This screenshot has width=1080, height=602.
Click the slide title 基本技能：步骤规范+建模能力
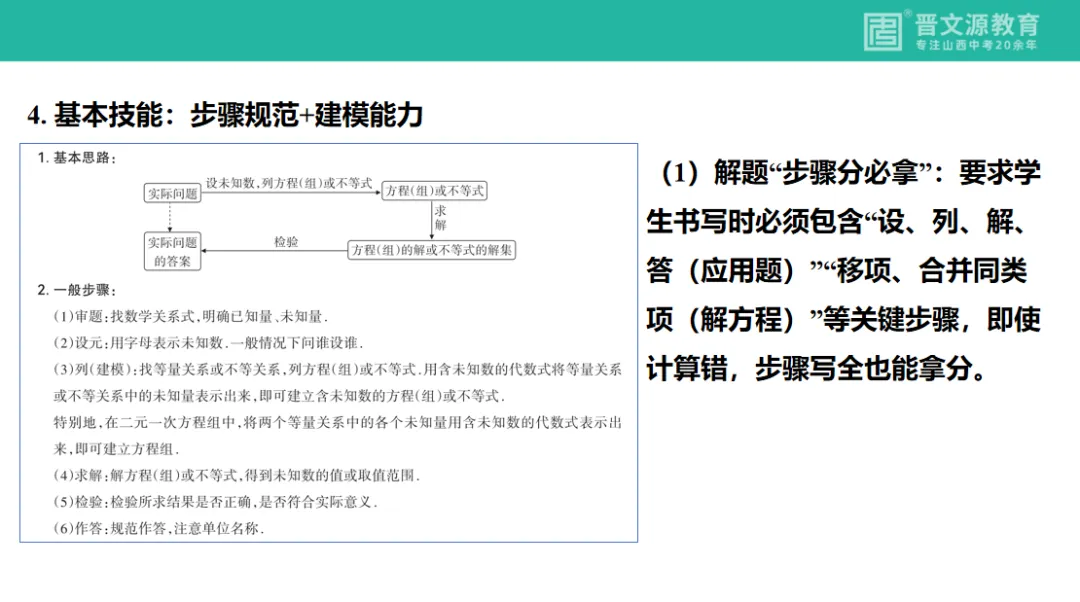tap(225, 114)
